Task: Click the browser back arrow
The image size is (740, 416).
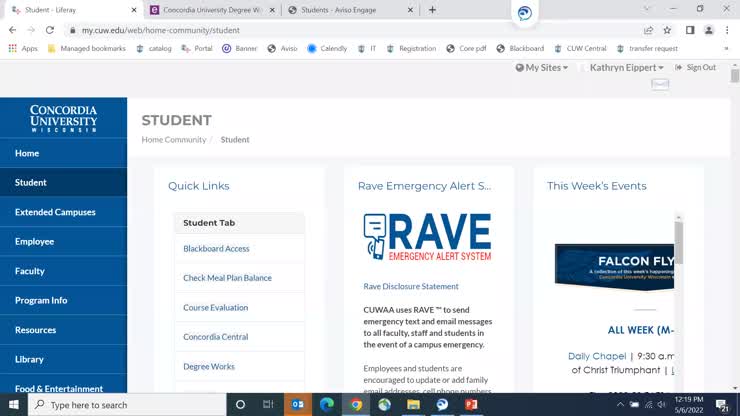Action: click(x=13, y=30)
